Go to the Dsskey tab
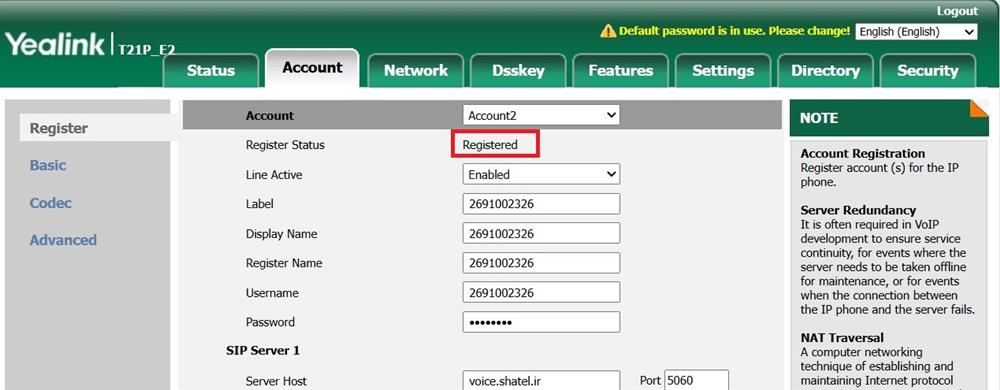Image resolution: width=1000 pixels, height=390 pixels. 518,71
